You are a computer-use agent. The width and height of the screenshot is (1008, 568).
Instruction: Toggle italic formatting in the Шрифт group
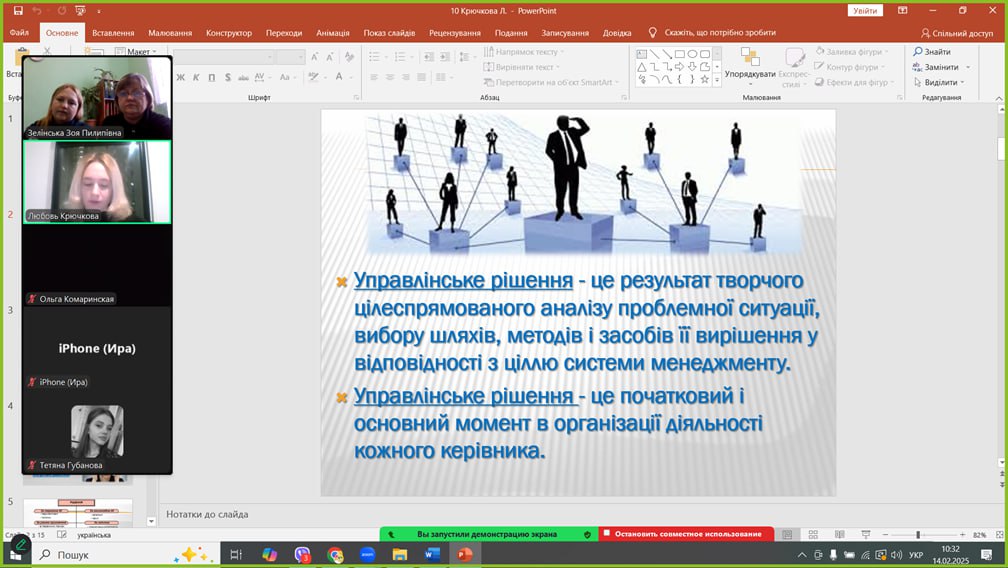[x=196, y=78]
